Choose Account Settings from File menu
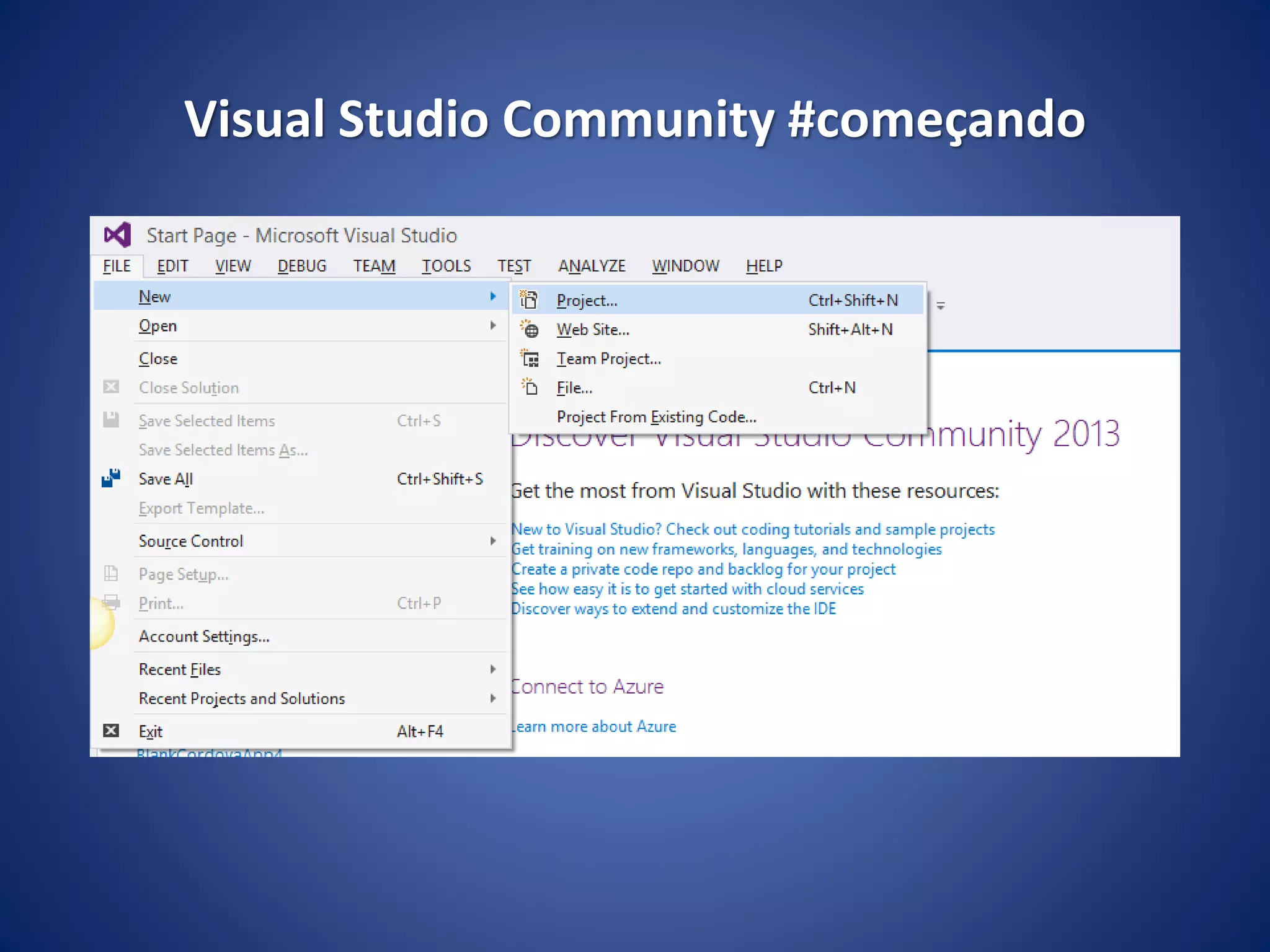This screenshot has height=952, width=1270. [x=204, y=637]
